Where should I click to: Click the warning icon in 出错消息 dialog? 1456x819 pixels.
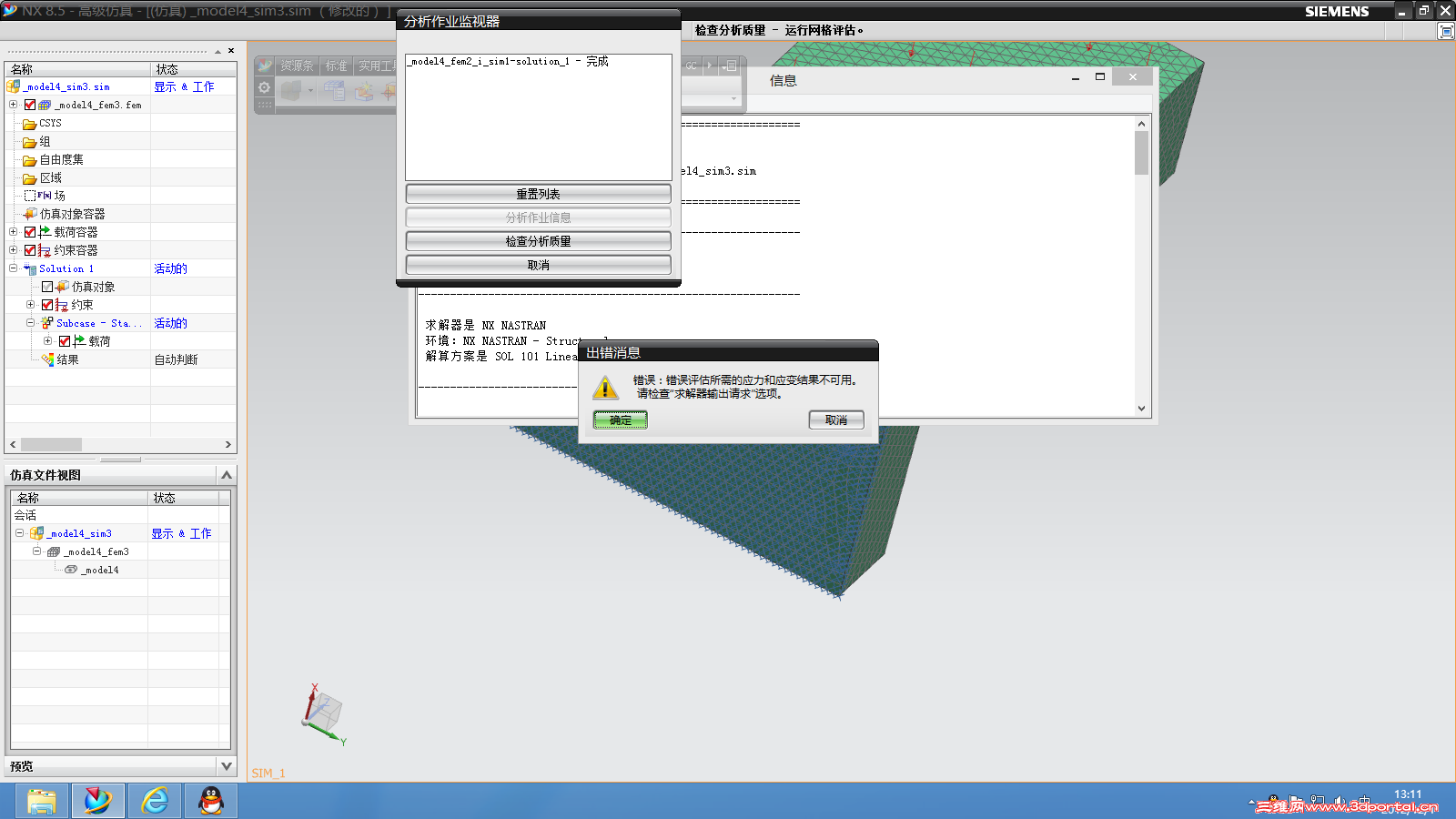click(605, 389)
